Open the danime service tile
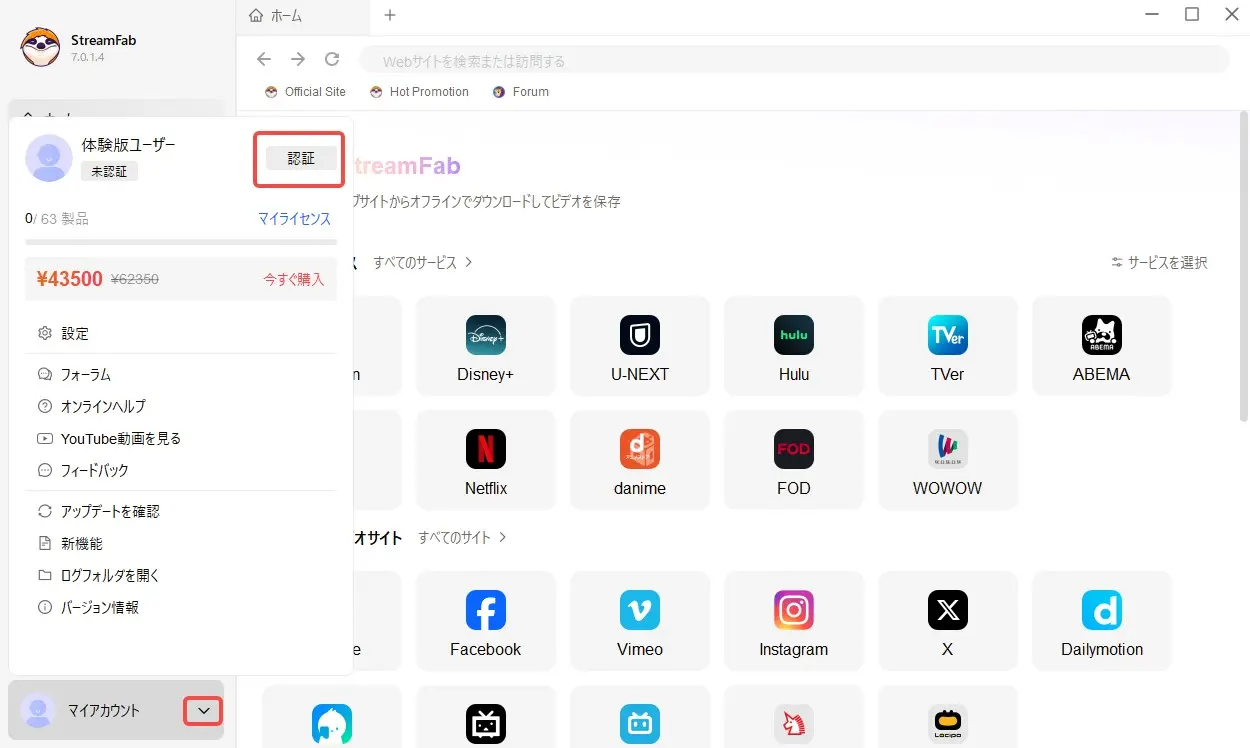Viewport: 1250px width, 748px height. [x=639, y=460]
